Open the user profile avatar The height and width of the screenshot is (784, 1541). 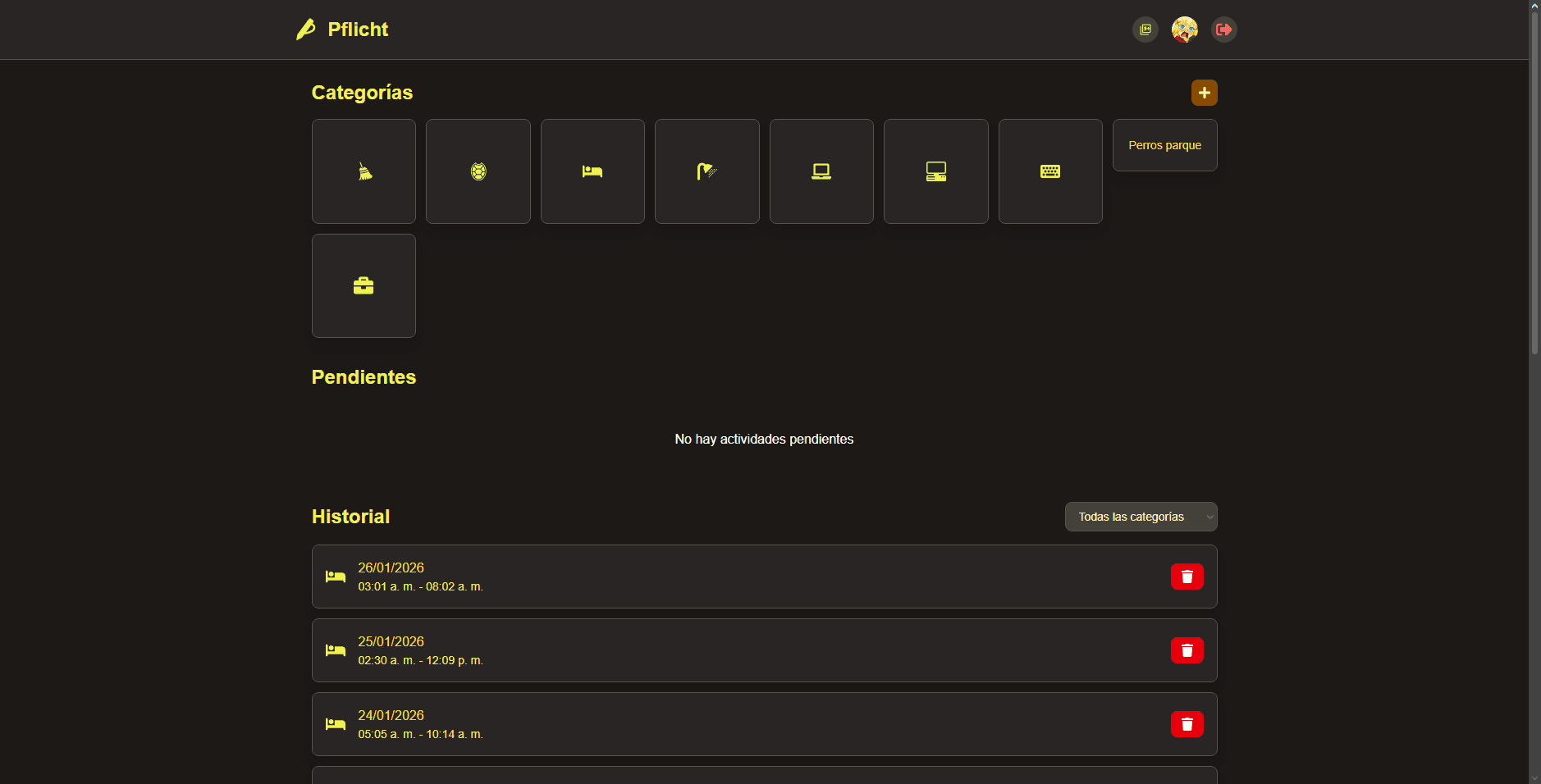point(1184,30)
